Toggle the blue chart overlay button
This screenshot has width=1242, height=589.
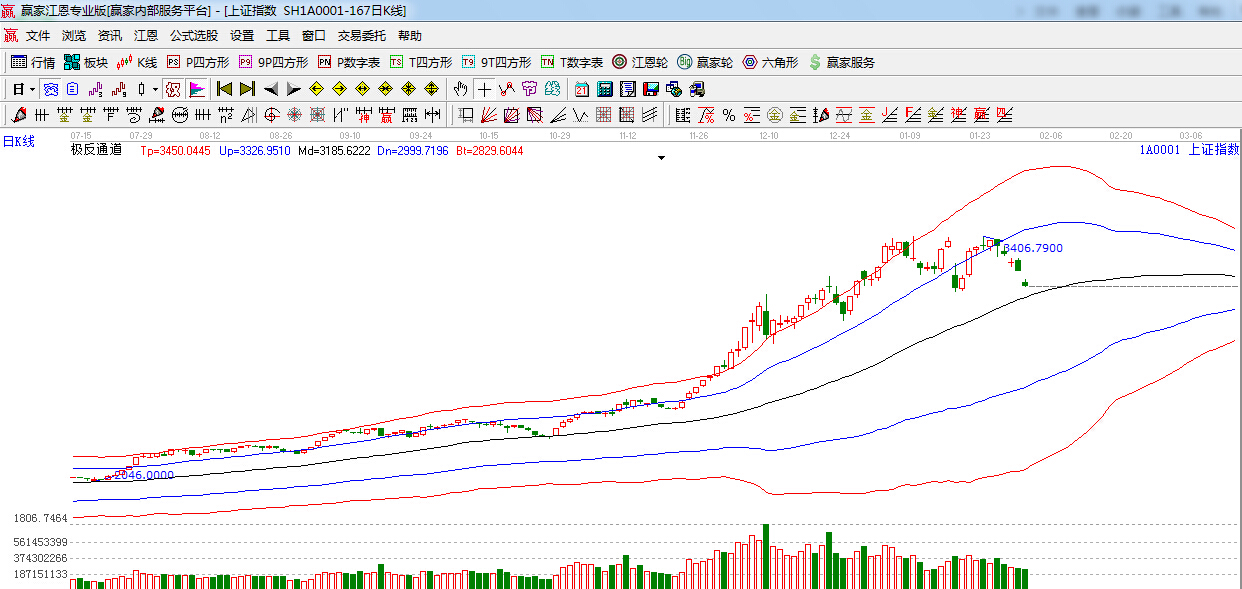click(x=50, y=89)
